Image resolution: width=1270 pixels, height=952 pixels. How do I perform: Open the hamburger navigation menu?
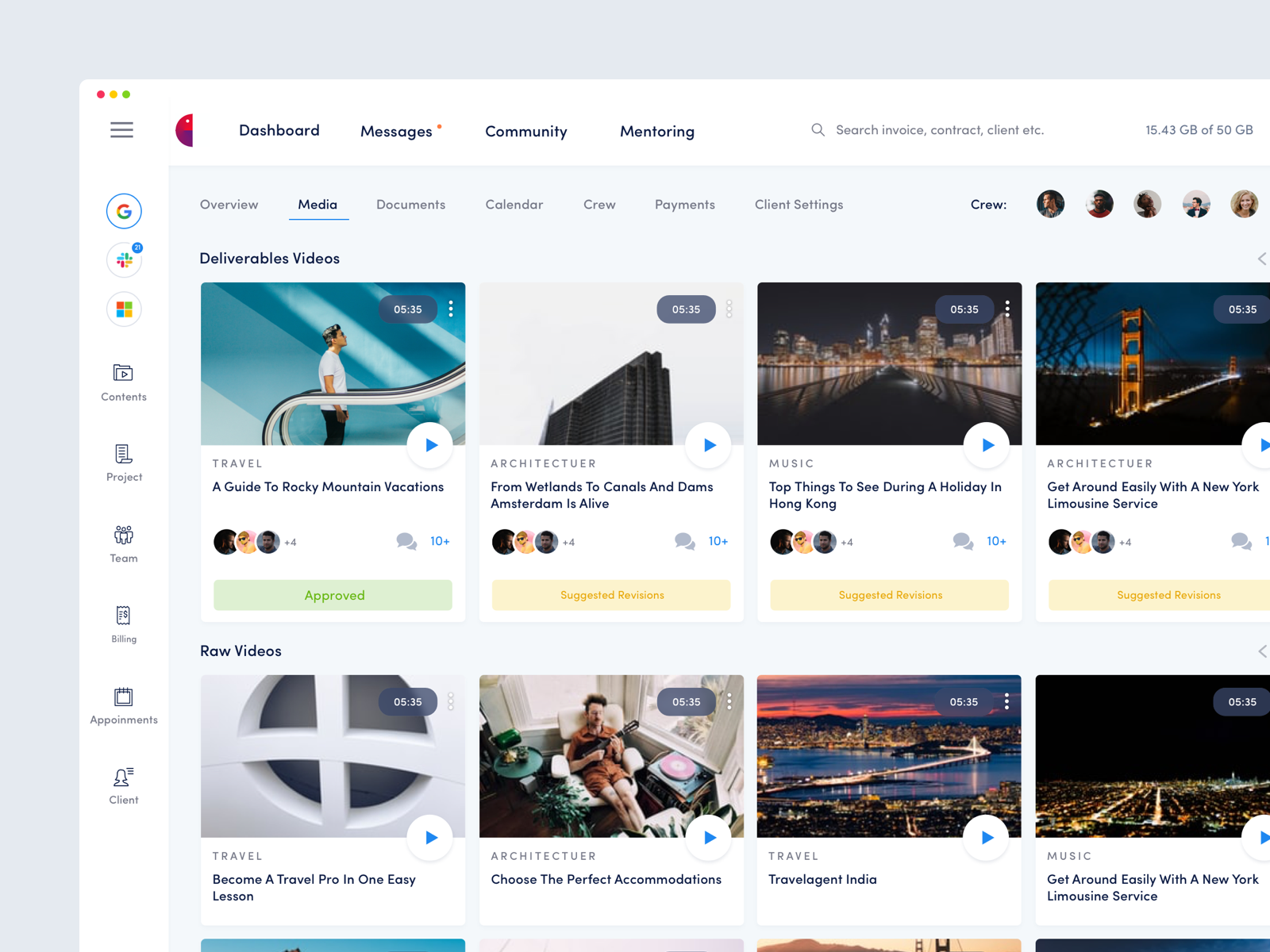121,130
